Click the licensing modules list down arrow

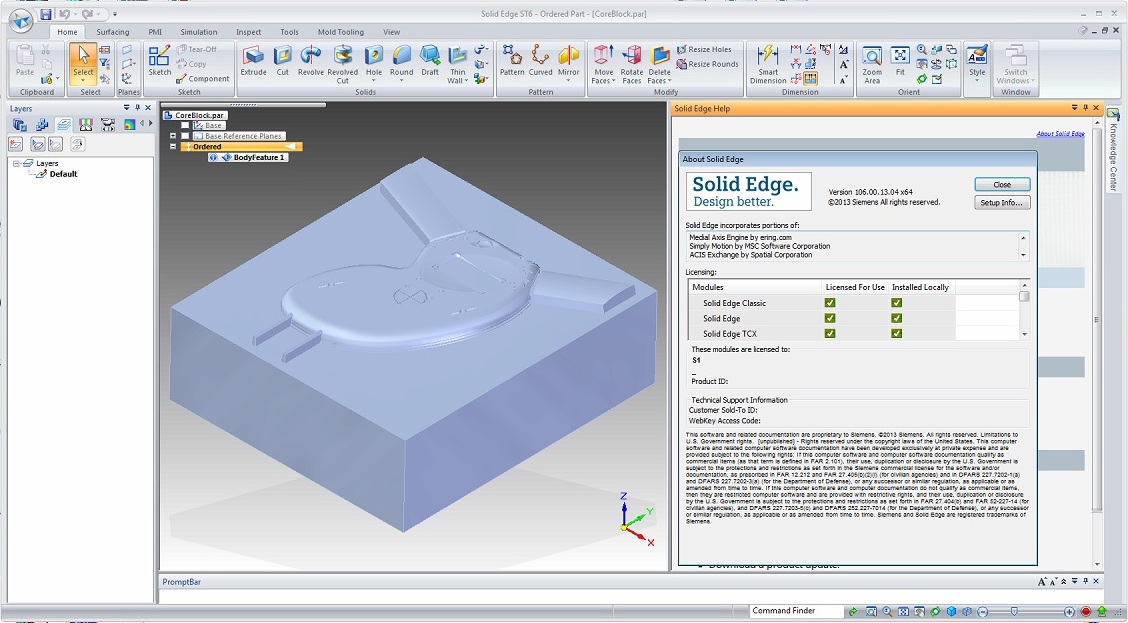pos(1024,334)
